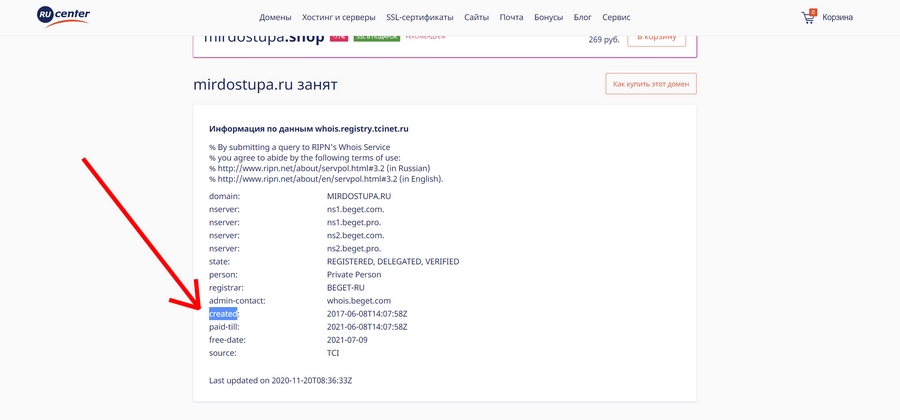Image resolution: width=900 pixels, height=420 pixels.
Task: Click the person label
Action: (223, 275)
